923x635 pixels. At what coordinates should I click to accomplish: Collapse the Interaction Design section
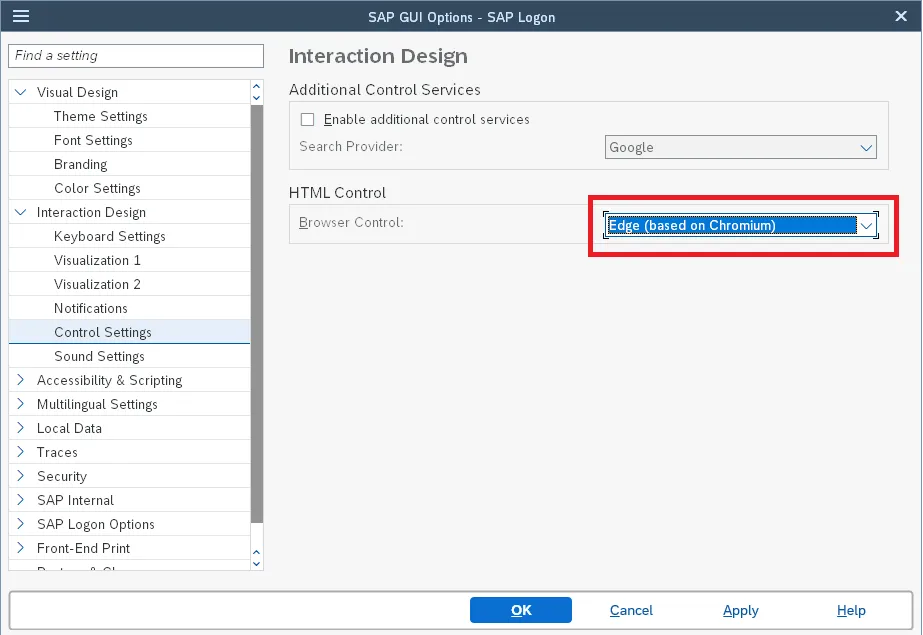point(22,212)
